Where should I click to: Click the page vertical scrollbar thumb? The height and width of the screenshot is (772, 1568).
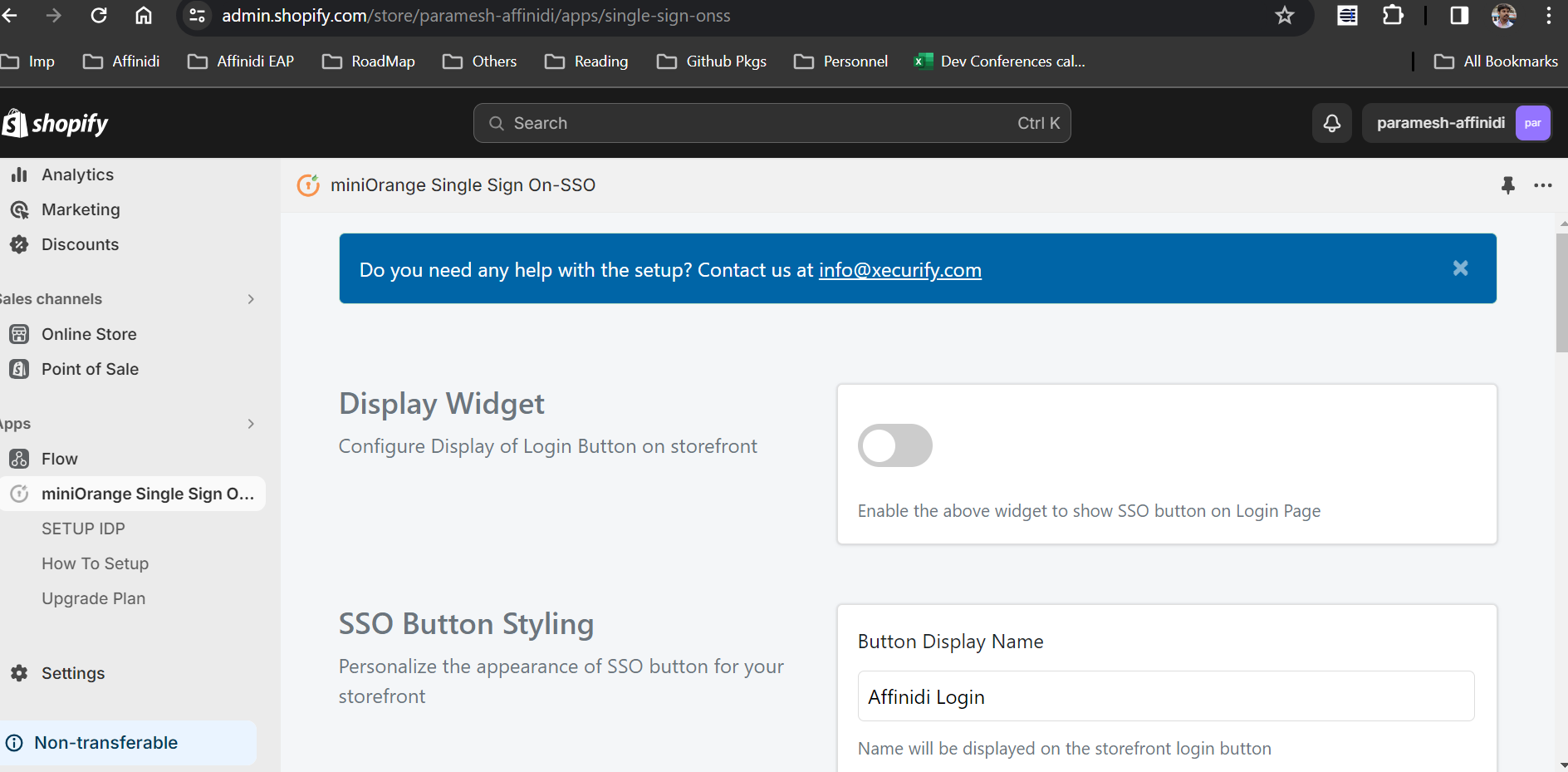pos(1561,293)
